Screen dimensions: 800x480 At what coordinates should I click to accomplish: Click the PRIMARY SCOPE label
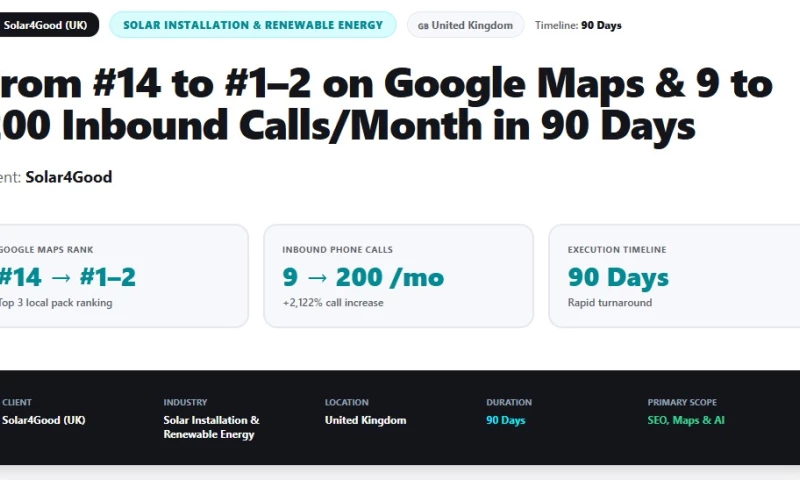(x=682, y=402)
